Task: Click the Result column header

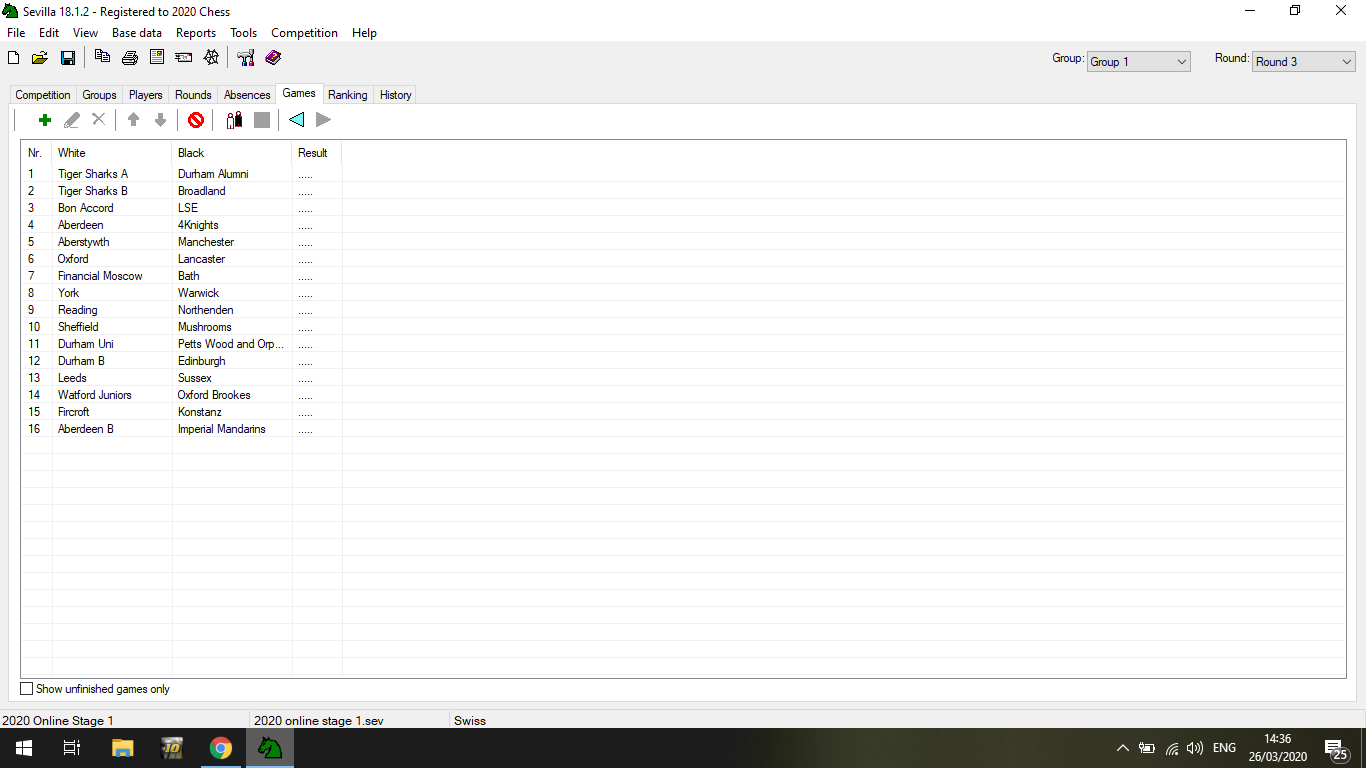Action: point(317,153)
